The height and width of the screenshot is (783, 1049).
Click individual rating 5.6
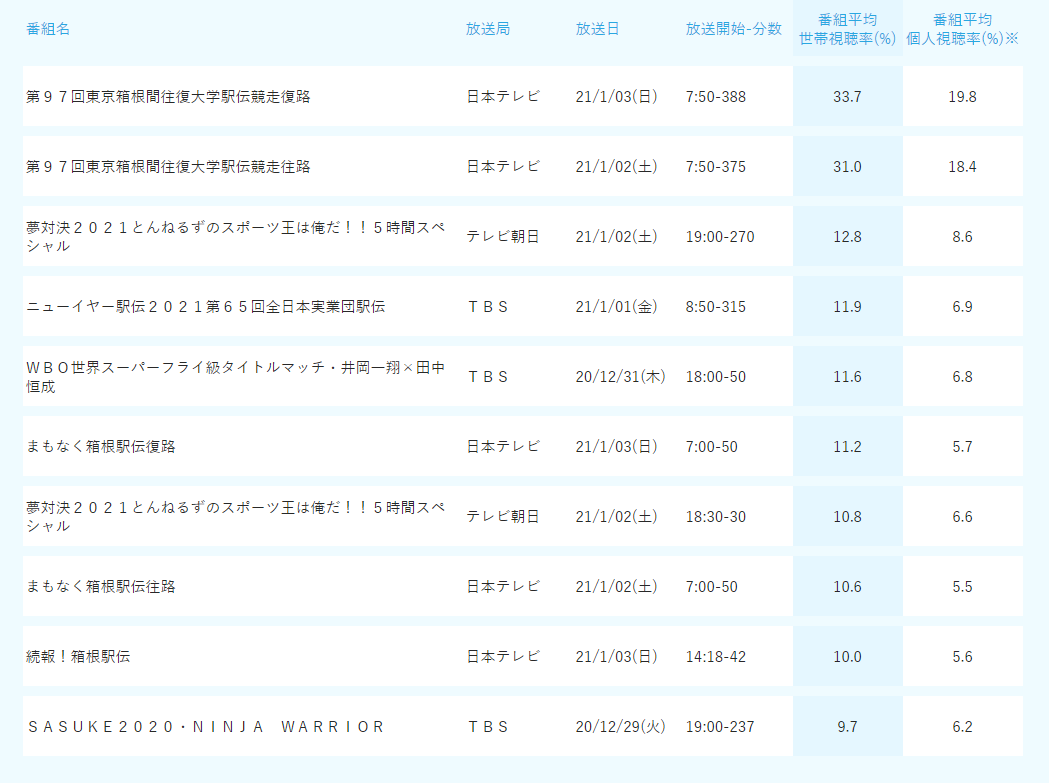tap(962, 657)
